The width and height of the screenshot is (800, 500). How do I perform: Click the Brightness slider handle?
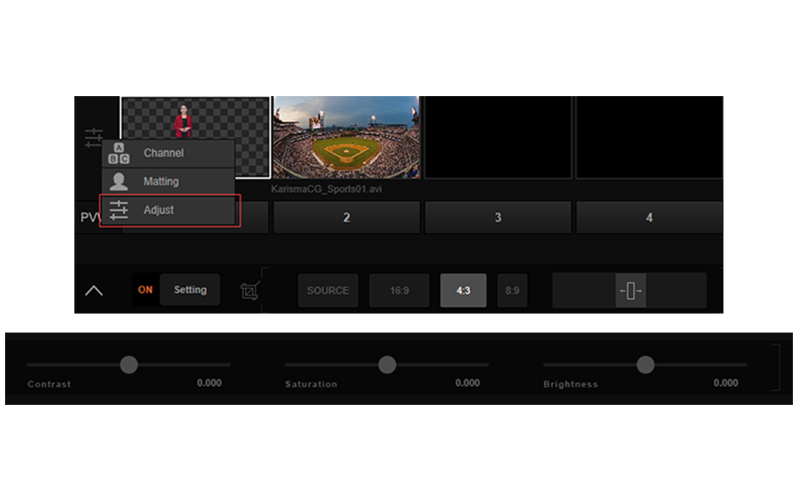(x=645, y=365)
